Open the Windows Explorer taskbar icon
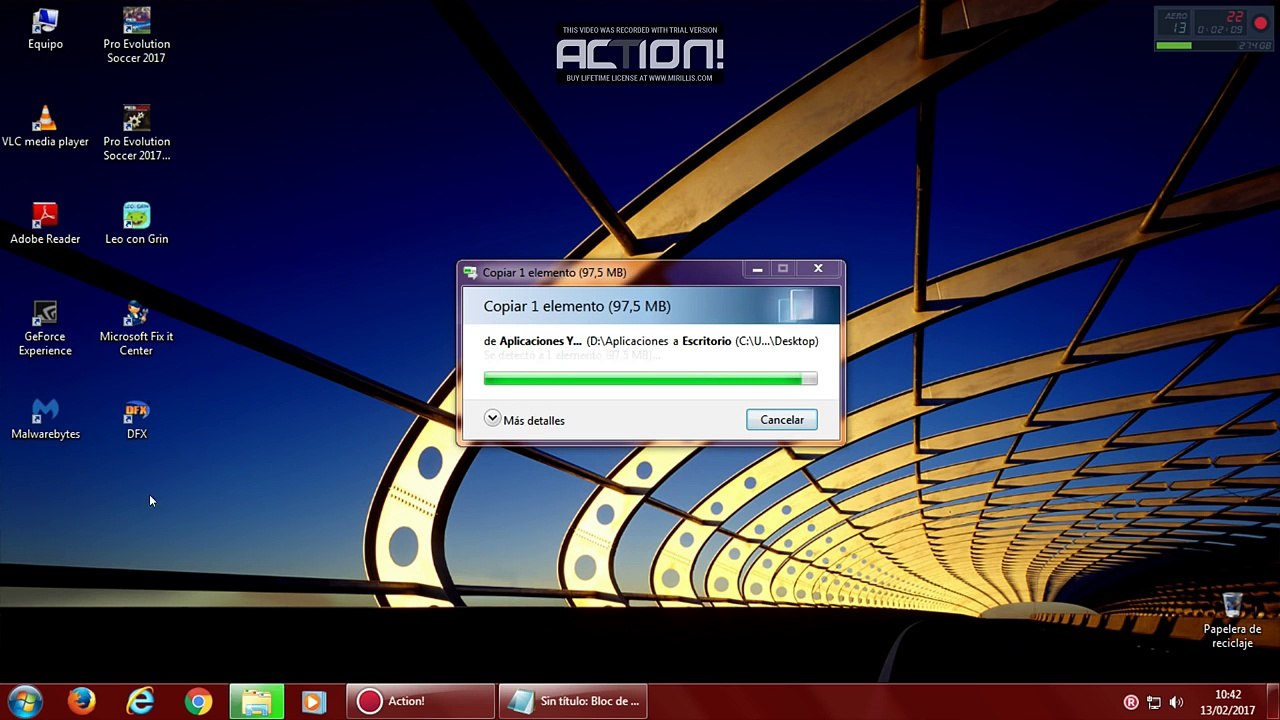 click(x=257, y=701)
